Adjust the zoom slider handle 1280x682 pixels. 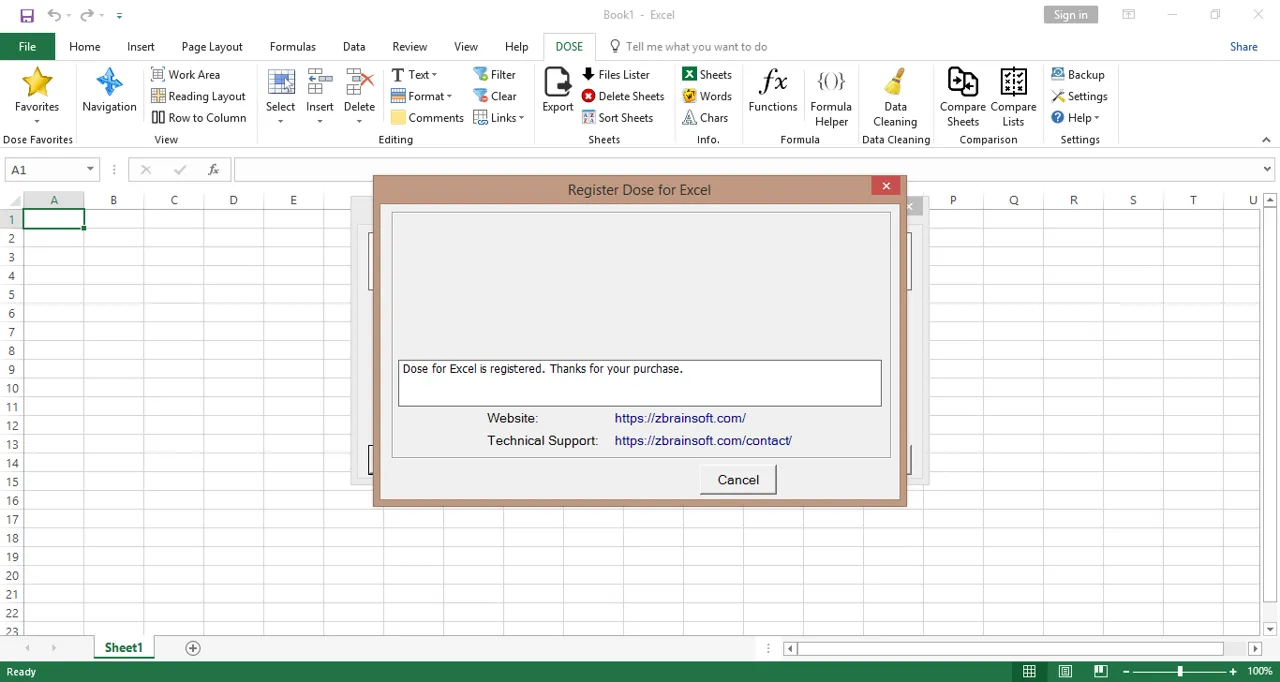[x=1180, y=672]
